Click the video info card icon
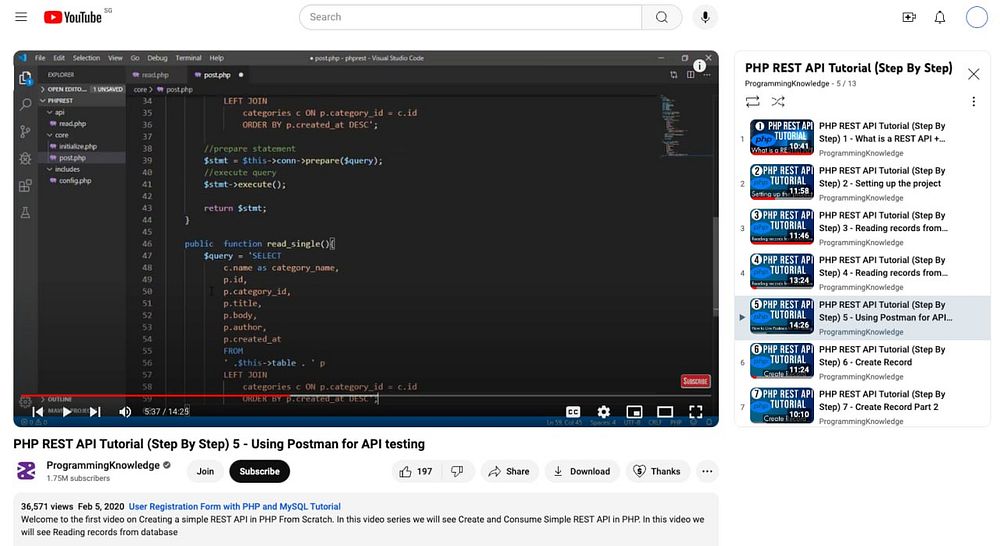1000x546 pixels. pos(699,66)
